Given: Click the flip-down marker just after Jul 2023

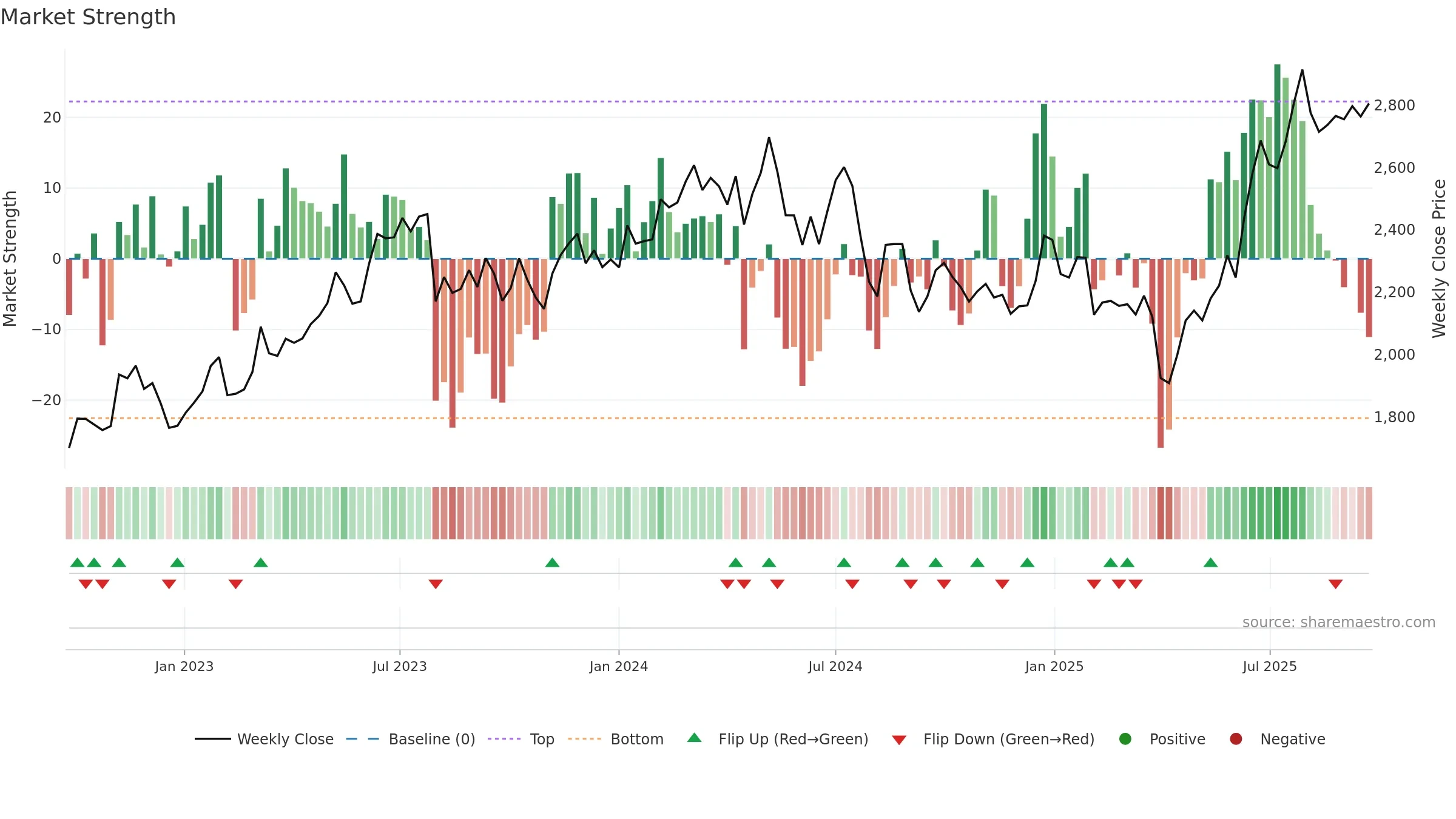Looking at the screenshot, I should pyautogui.click(x=436, y=584).
